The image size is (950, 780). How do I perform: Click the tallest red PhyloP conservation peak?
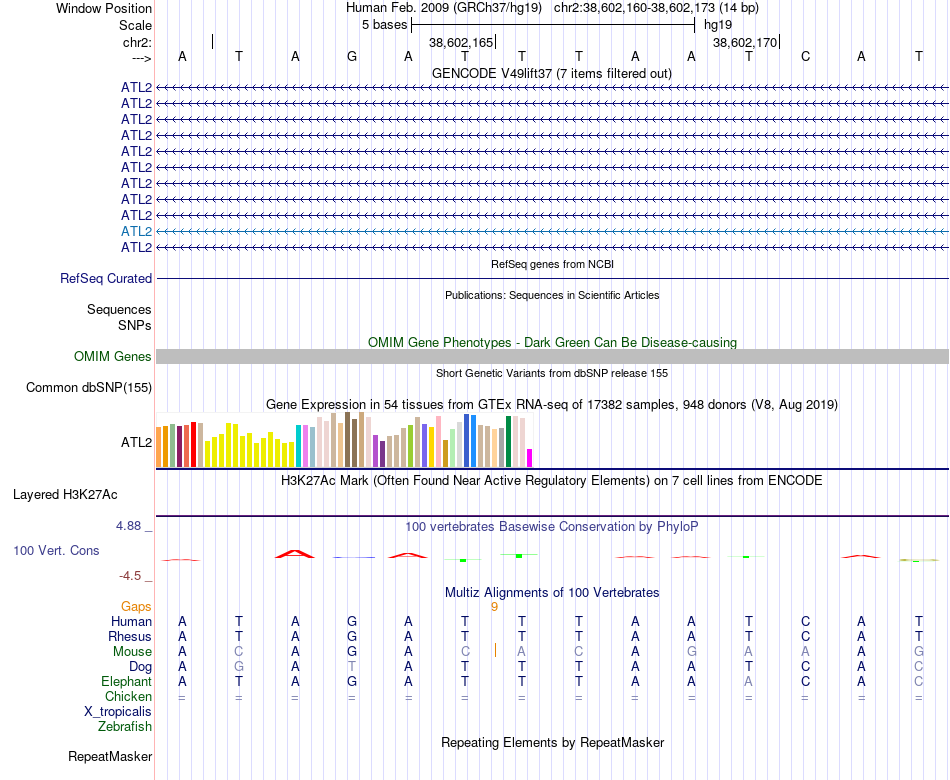click(x=294, y=553)
